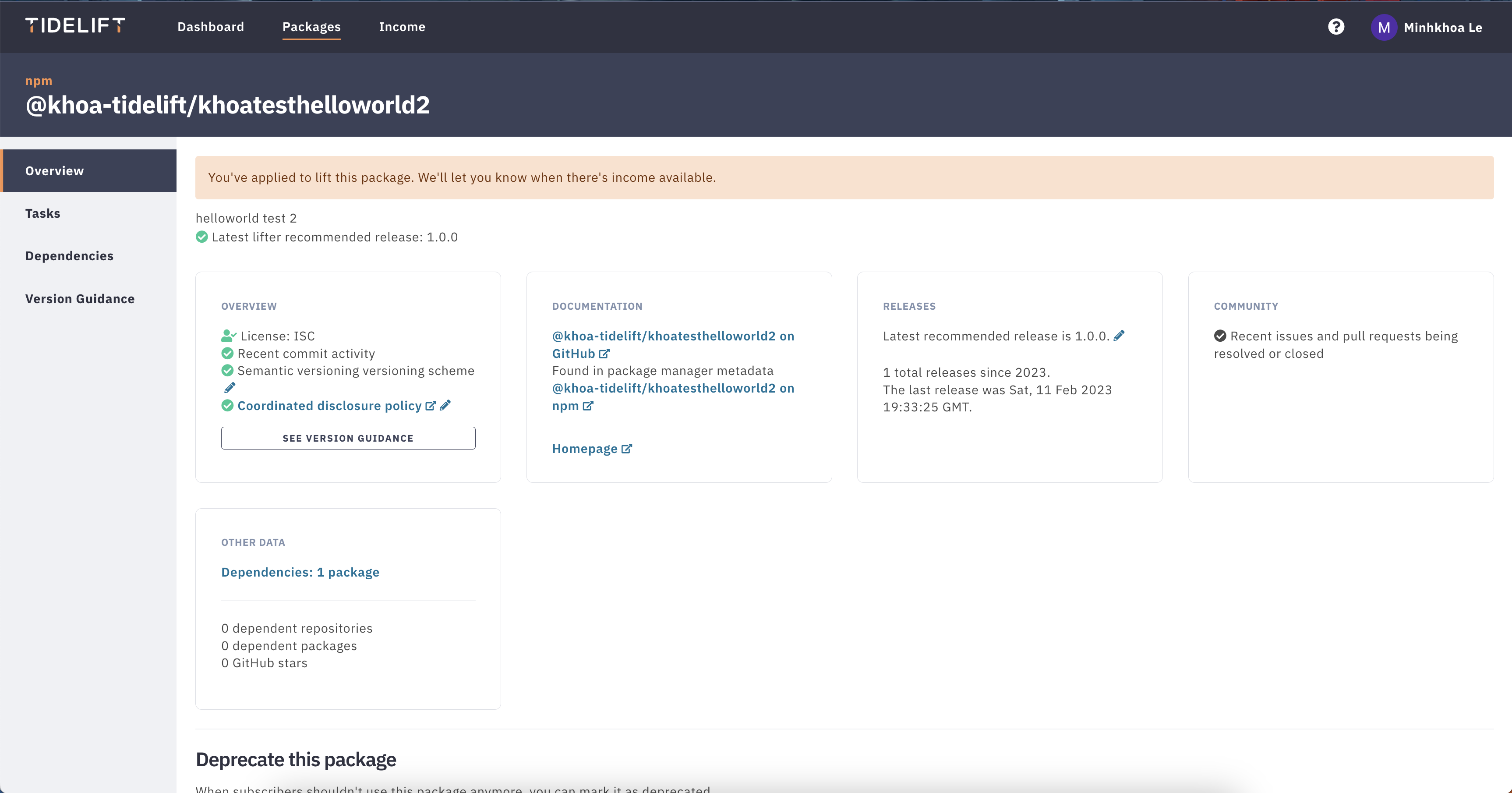Click the 0 GitHub stars text

pos(264,663)
